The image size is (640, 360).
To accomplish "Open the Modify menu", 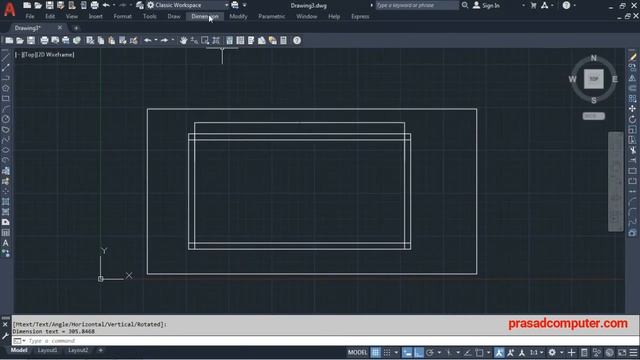I will (x=238, y=17).
